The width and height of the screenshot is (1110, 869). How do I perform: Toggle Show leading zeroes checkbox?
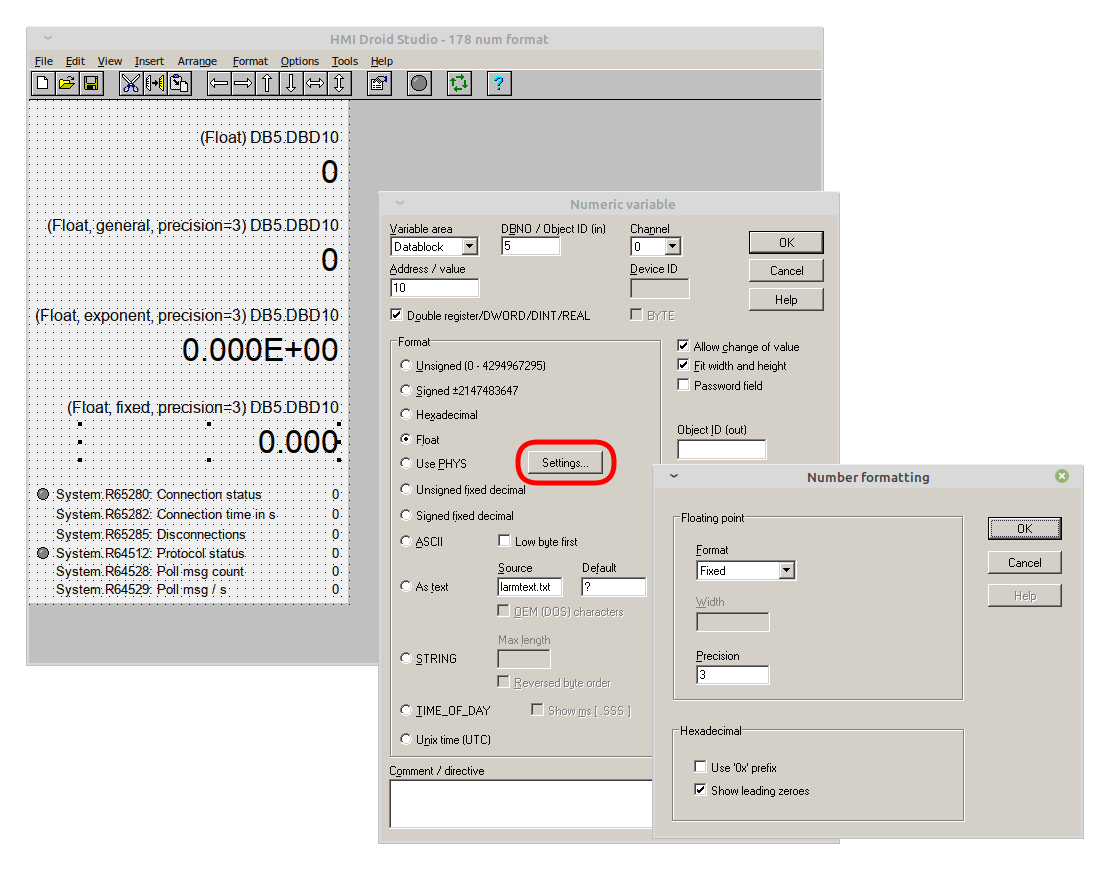(700, 790)
